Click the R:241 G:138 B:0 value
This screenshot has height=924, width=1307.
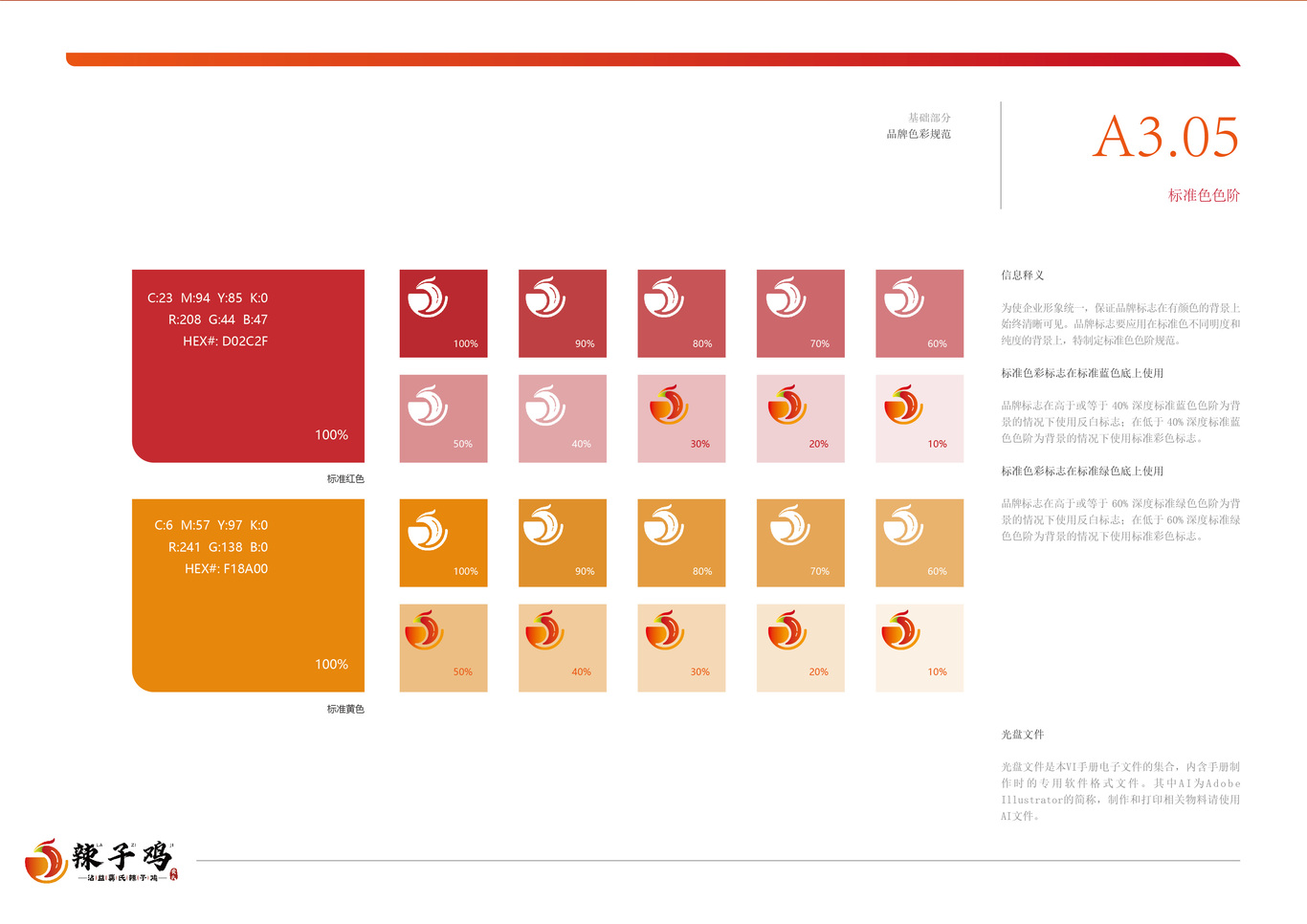click(x=218, y=547)
